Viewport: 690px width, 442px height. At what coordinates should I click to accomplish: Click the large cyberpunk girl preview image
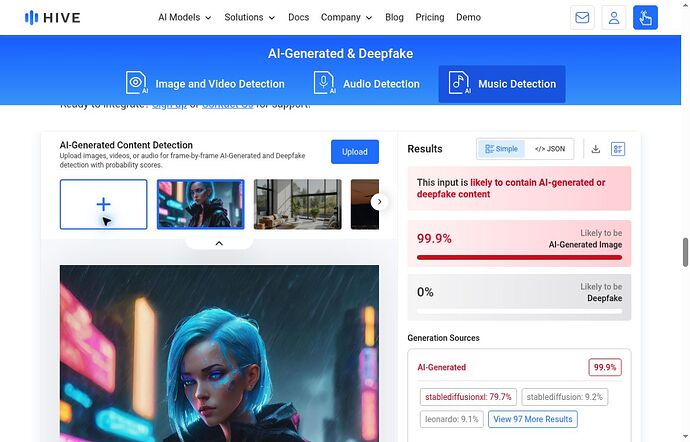[x=219, y=353]
